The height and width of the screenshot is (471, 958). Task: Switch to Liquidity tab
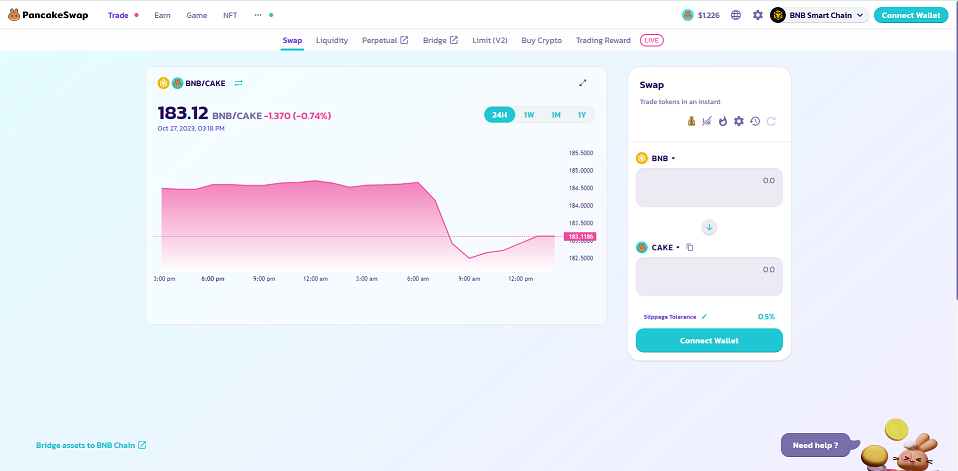[x=332, y=40]
